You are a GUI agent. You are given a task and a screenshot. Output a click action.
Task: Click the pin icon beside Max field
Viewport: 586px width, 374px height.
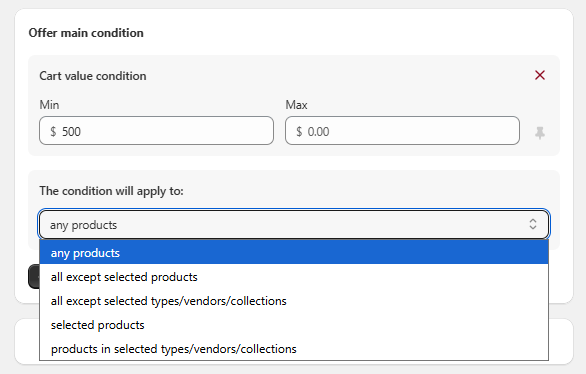pos(540,133)
